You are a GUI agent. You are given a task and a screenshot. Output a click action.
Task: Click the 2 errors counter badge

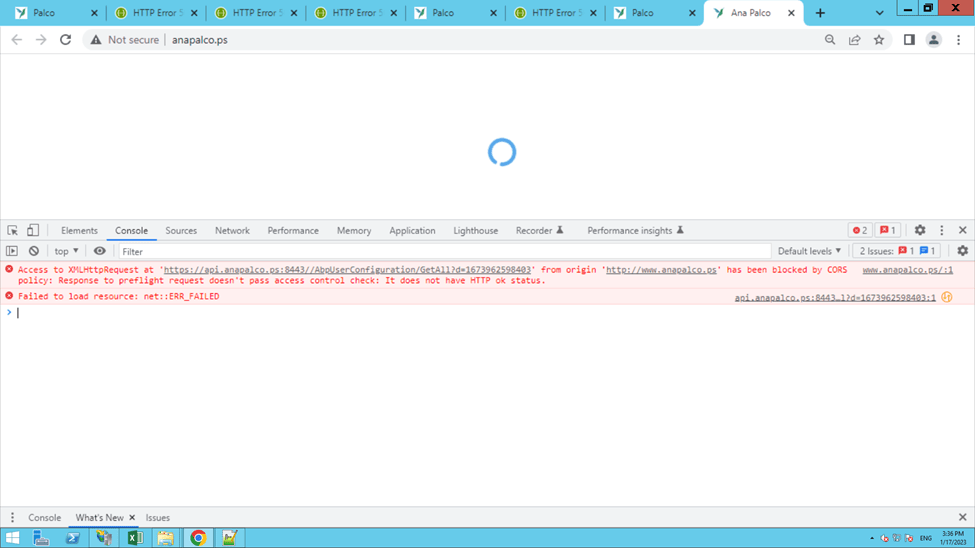(860, 230)
